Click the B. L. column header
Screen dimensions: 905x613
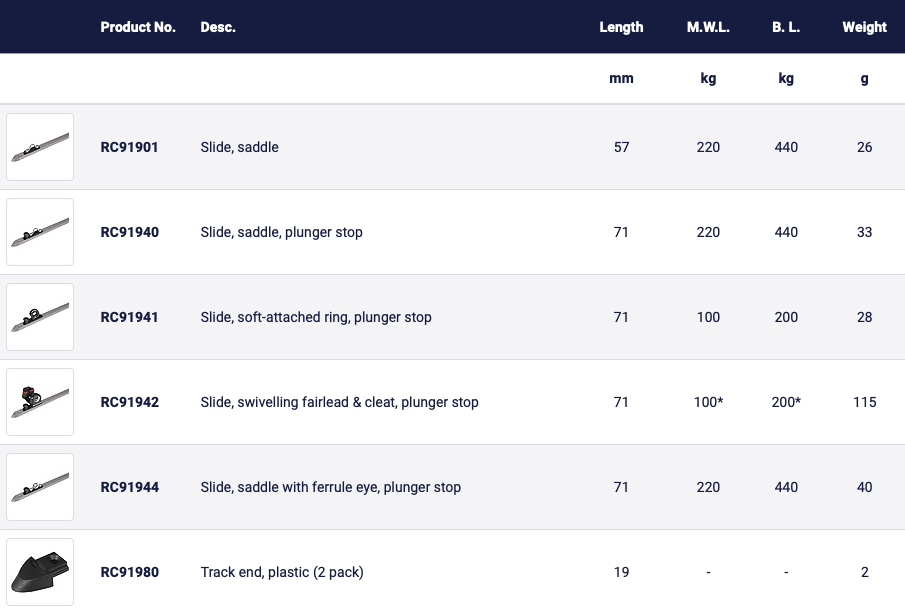click(786, 27)
